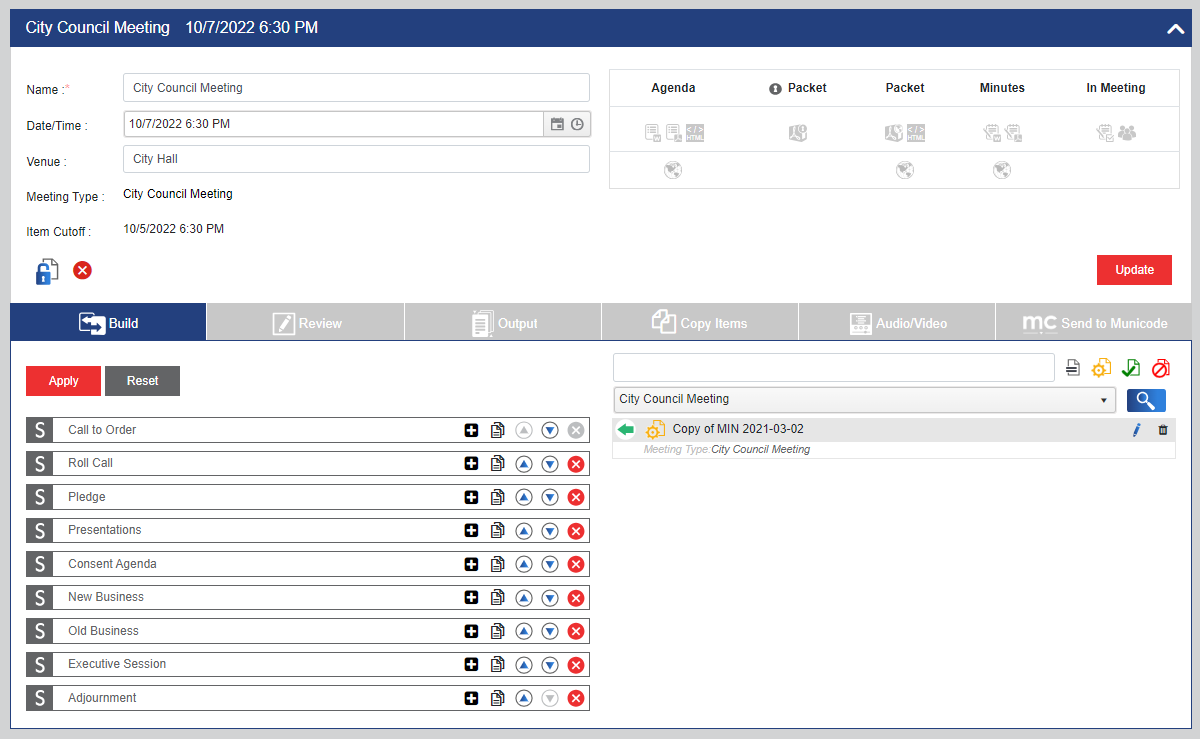Move Roll Call section up
The height and width of the screenshot is (739, 1200).
pos(523,464)
